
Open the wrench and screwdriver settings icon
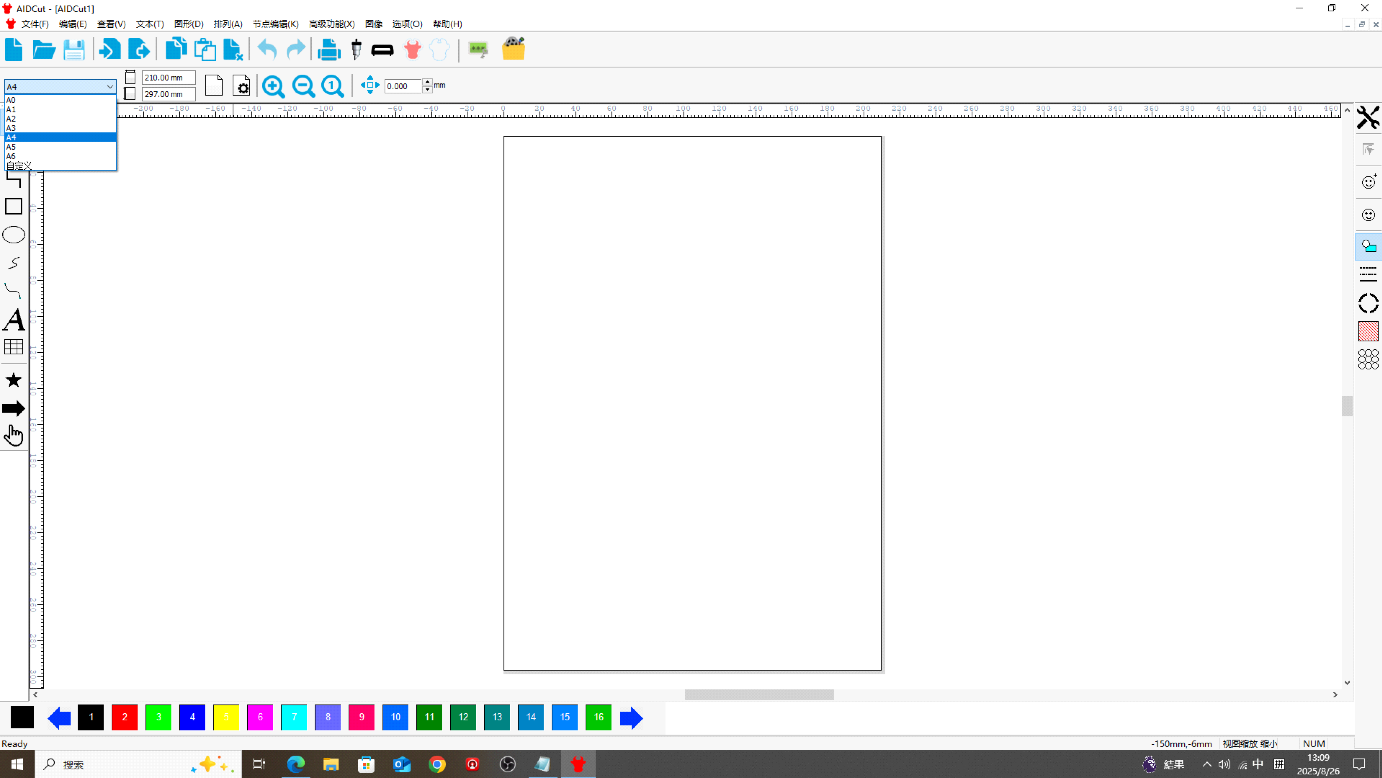[1368, 118]
